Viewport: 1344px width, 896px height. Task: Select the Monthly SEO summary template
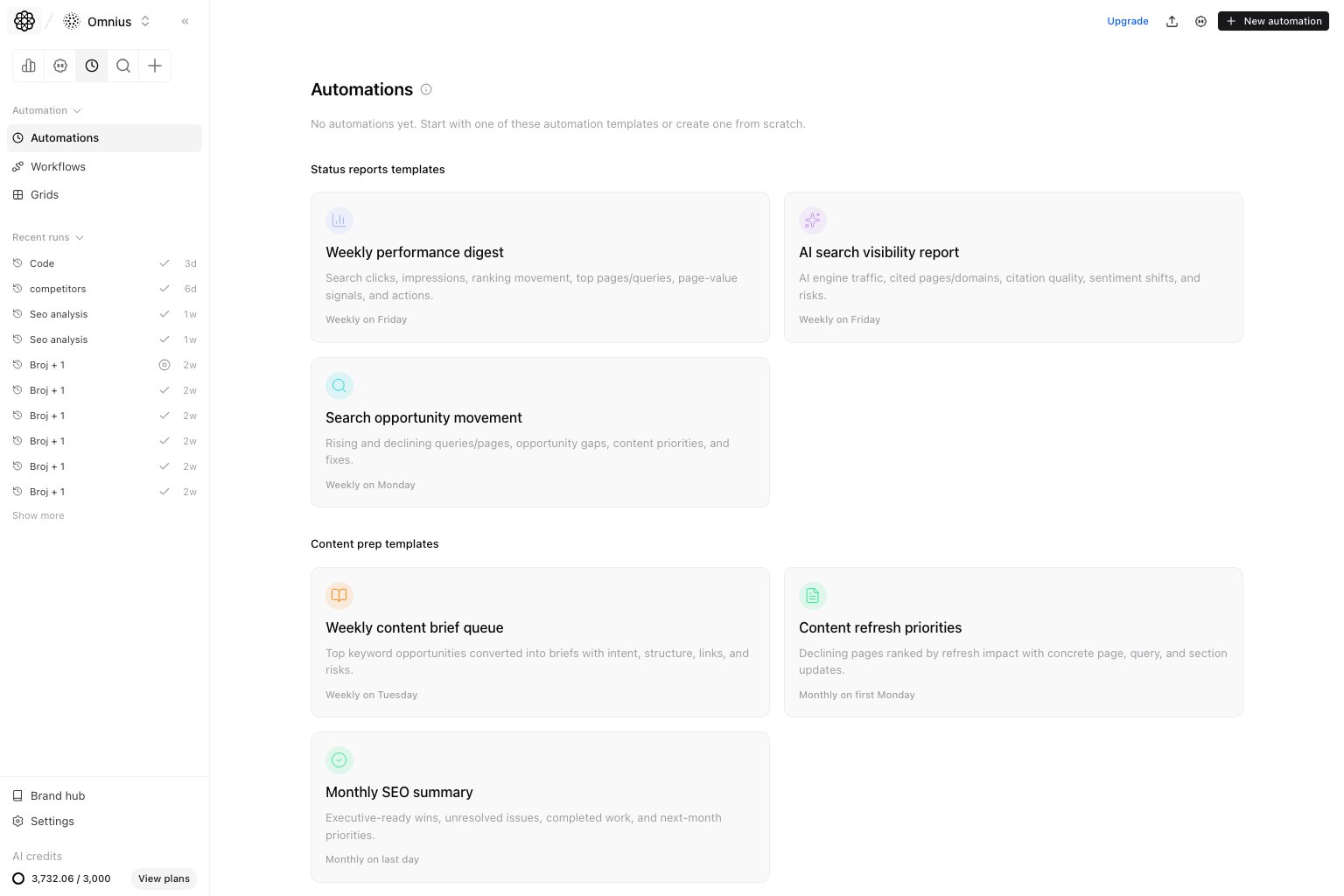[540, 807]
